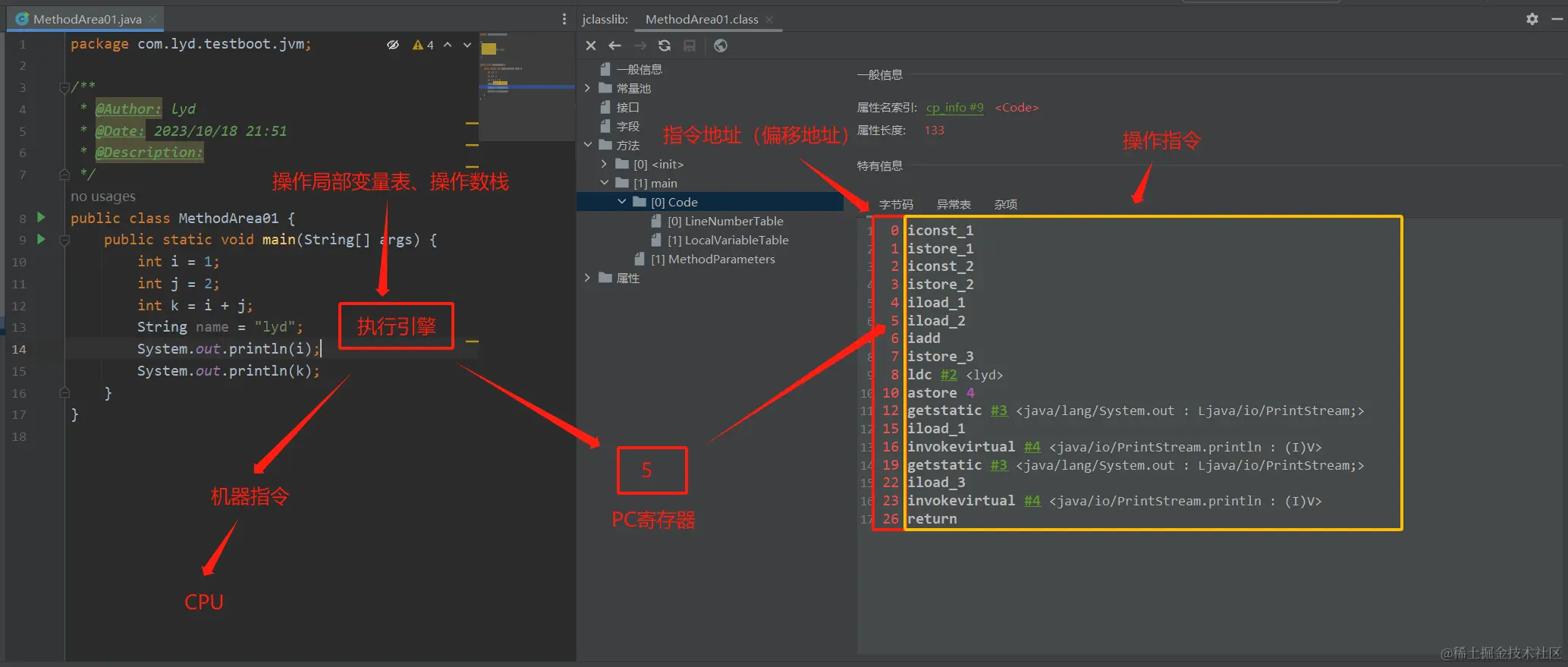Toggle reader mode eye icon in editor
Viewport: 1568px width, 667px height.
point(393,45)
